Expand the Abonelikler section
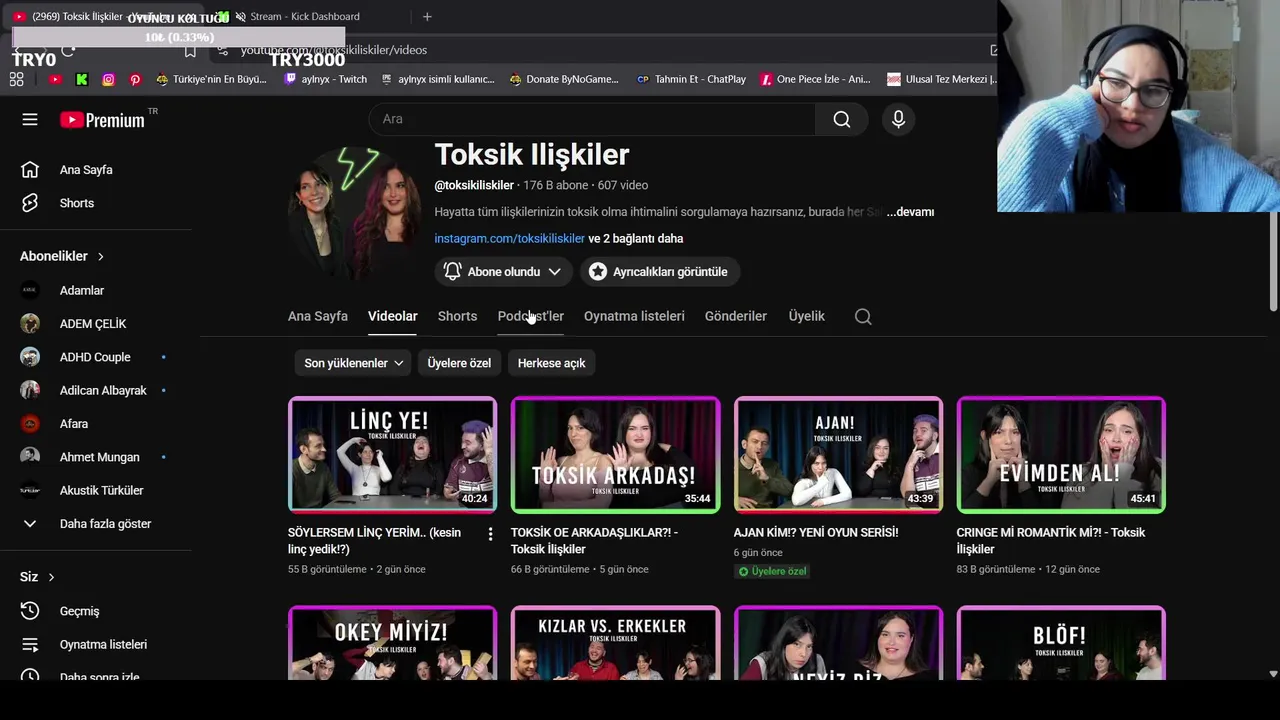 [62, 256]
